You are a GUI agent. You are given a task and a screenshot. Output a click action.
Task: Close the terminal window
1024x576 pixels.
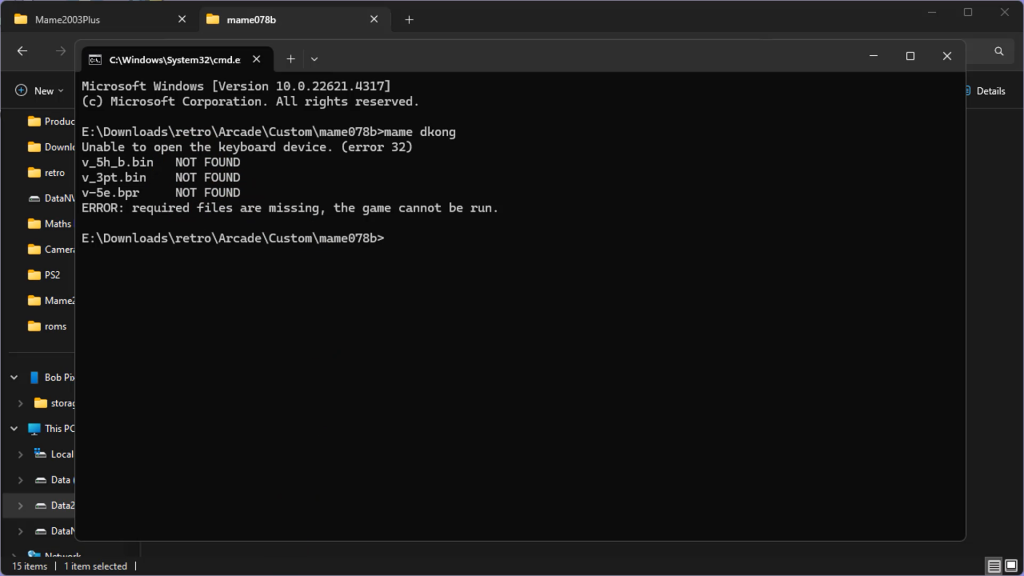(947, 56)
